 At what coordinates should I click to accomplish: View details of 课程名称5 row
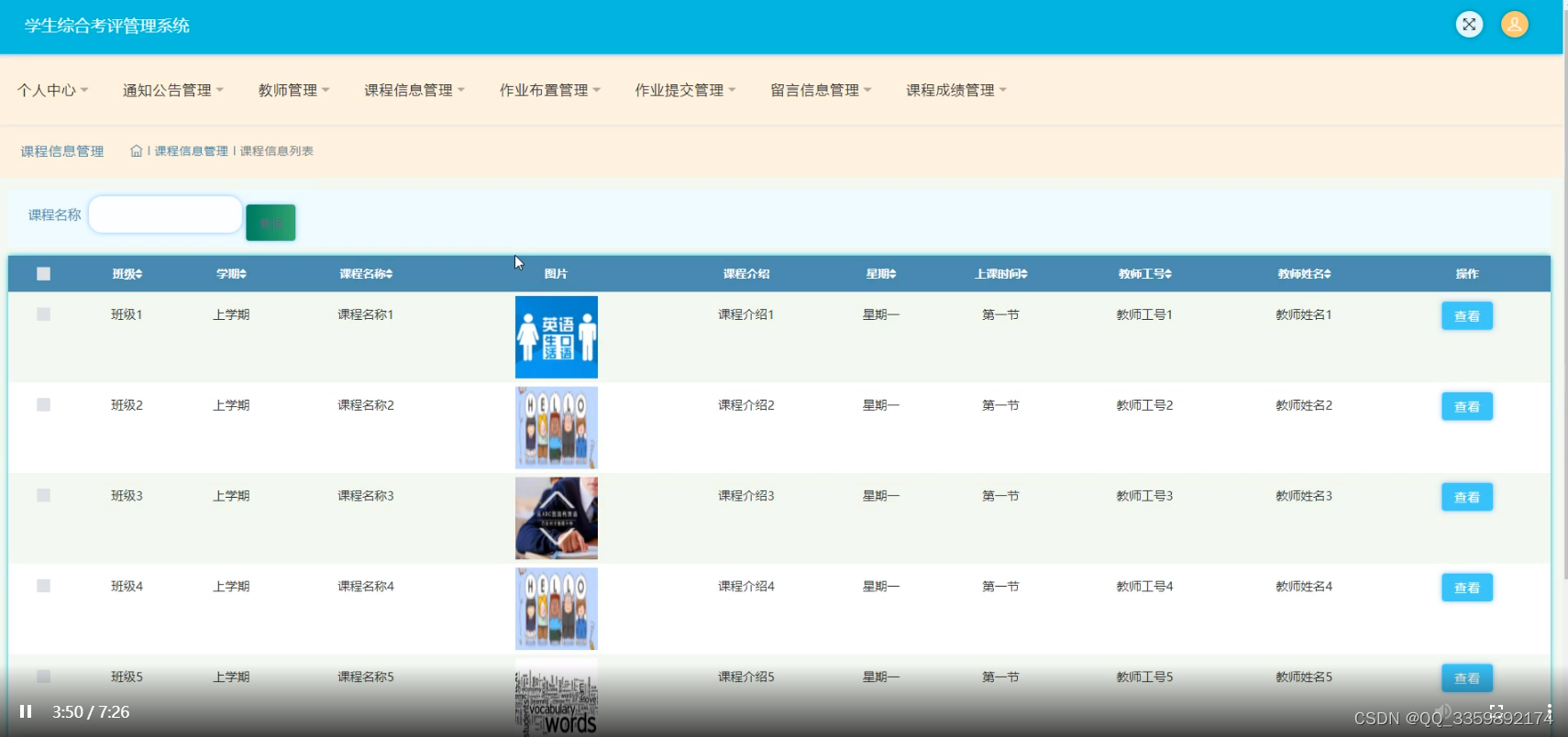click(x=1467, y=678)
